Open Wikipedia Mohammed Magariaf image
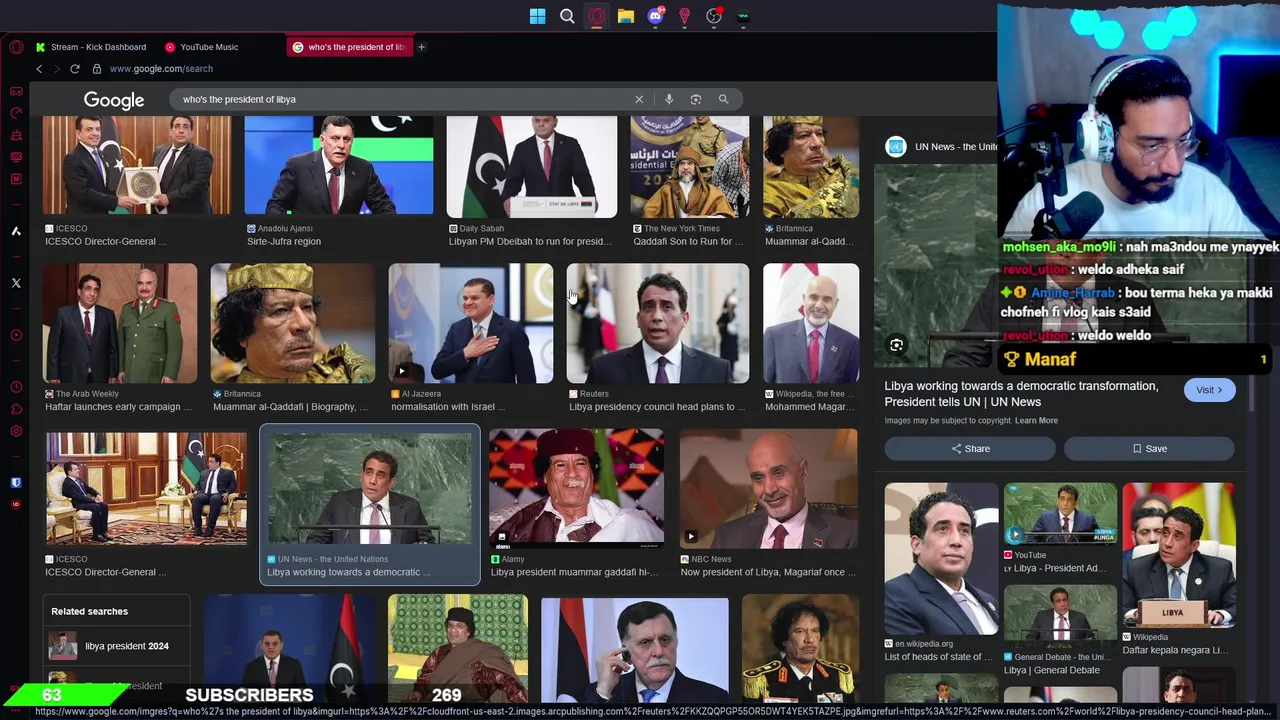Viewport: 1280px width, 720px height. click(x=811, y=323)
